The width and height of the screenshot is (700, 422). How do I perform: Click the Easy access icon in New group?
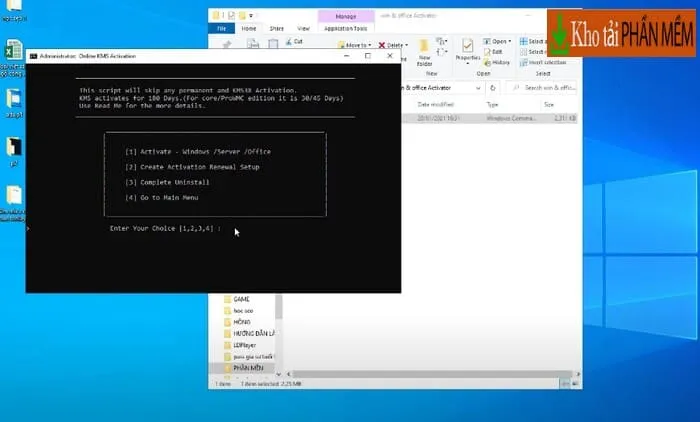pyautogui.click(x=441, y=52)
